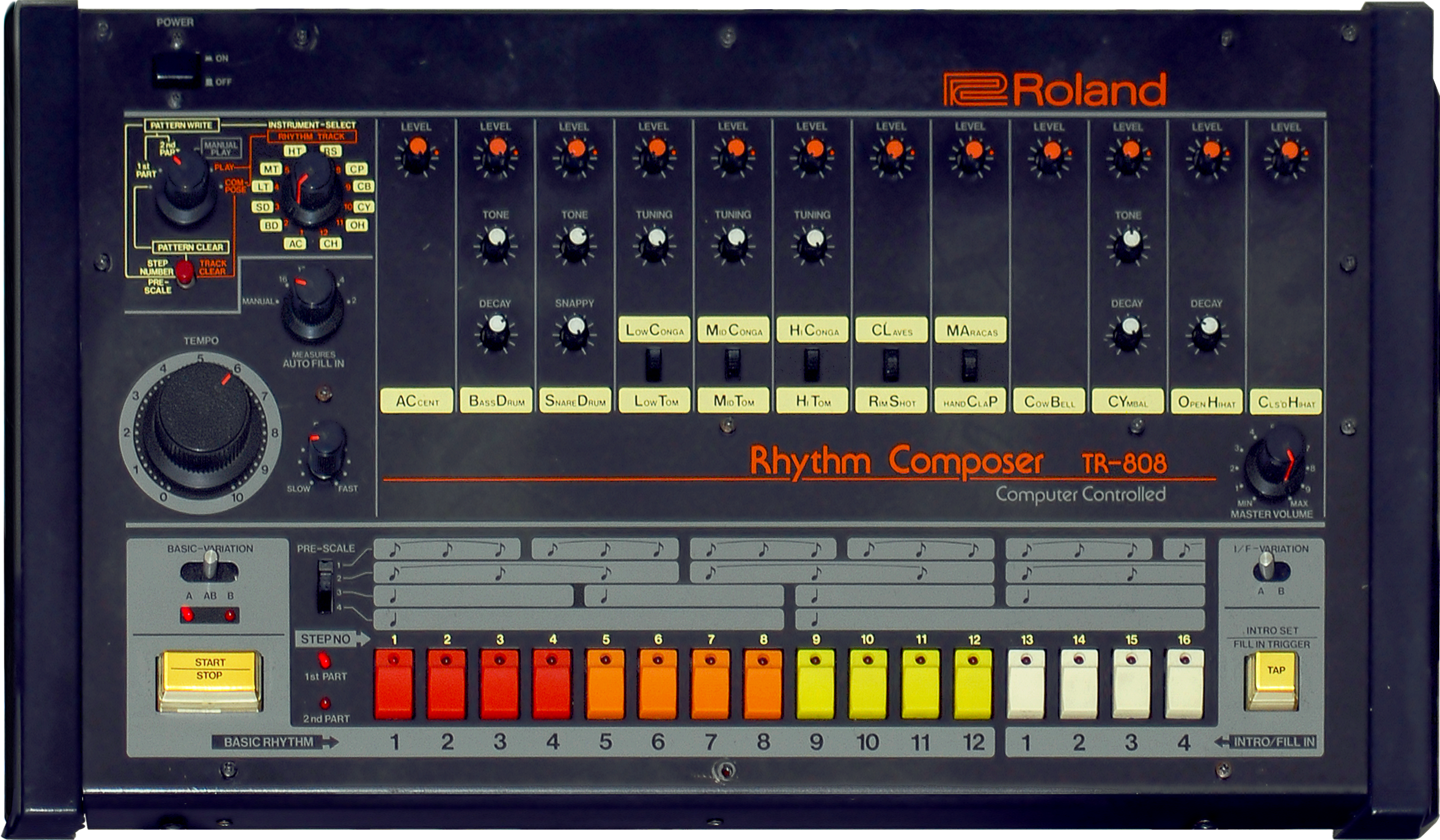1440x840 pixels.
Task: Click orange step button 8
Action: pyautogui.click(x=763, y=684)
